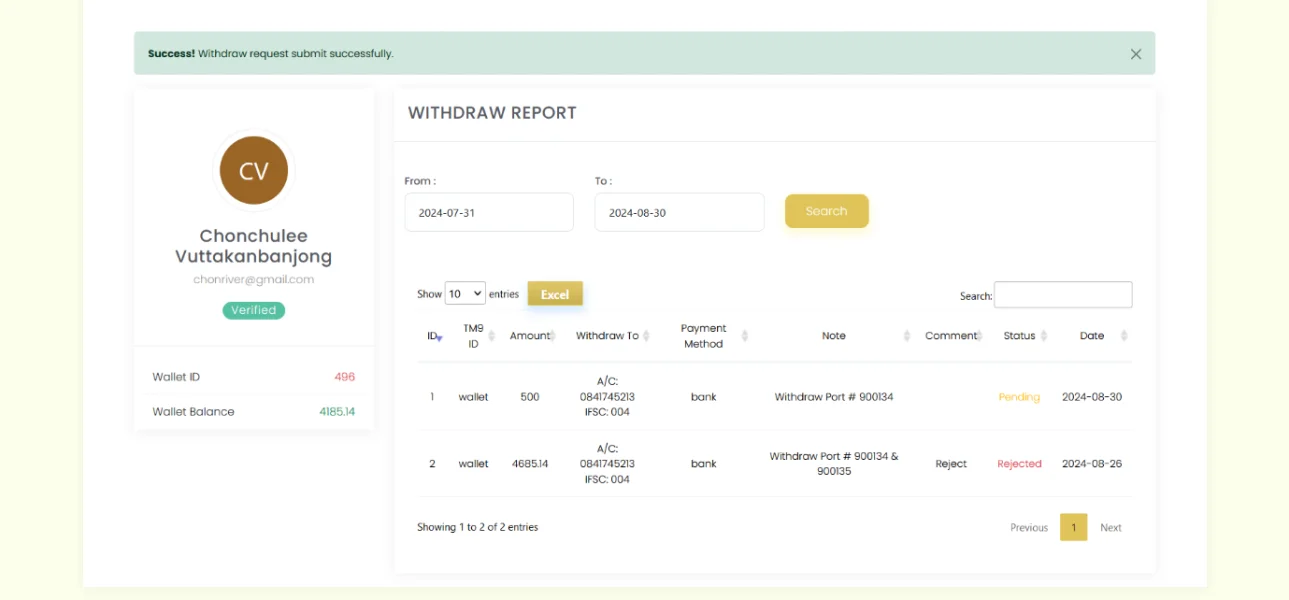Screen dimensions: 1289x600
Task: Open the From date field
Action: [489, 213]
